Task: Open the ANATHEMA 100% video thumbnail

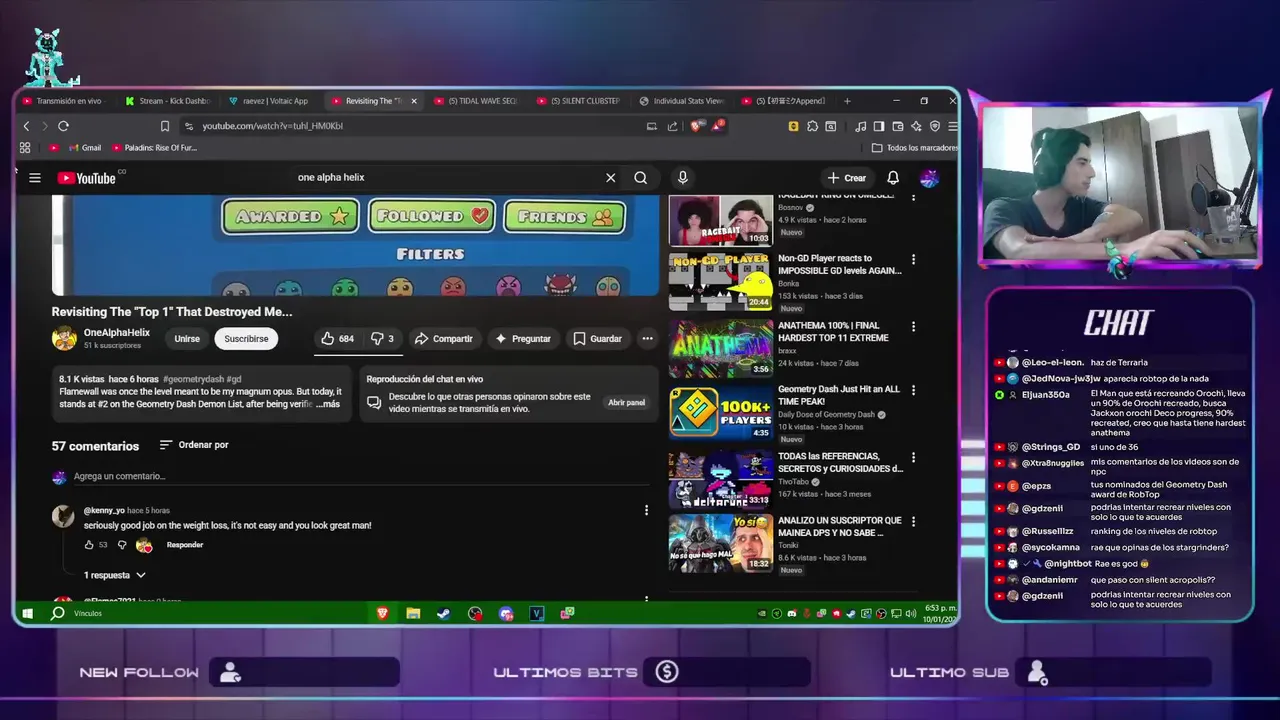Action: pos(720,348)
